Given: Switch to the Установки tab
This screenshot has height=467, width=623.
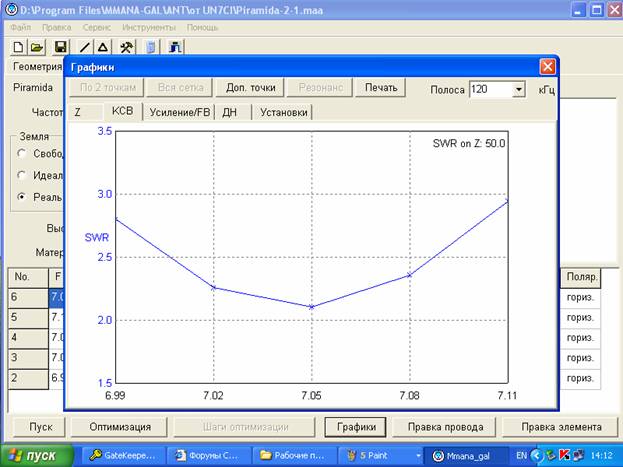Looking at the screenshot, I should pyautogui.click(x=284, y=112).
